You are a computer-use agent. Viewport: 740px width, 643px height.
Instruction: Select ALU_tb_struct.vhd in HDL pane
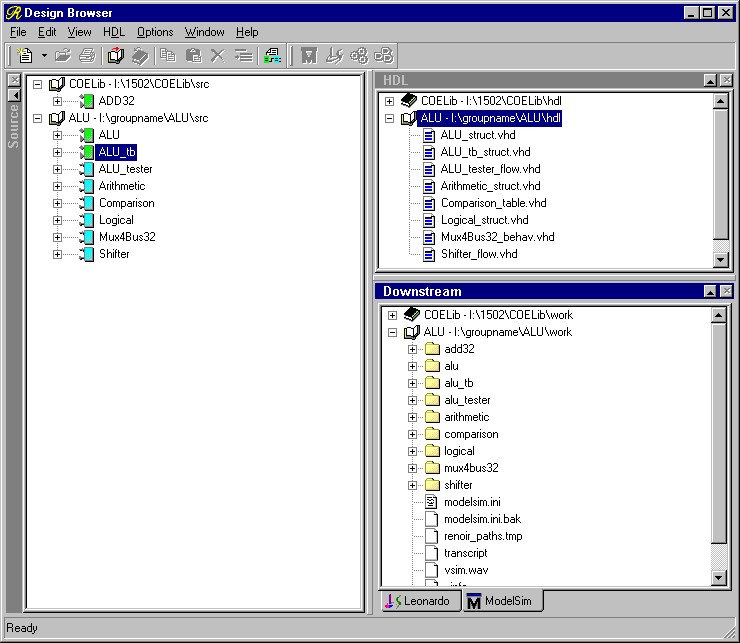[485, 152]
